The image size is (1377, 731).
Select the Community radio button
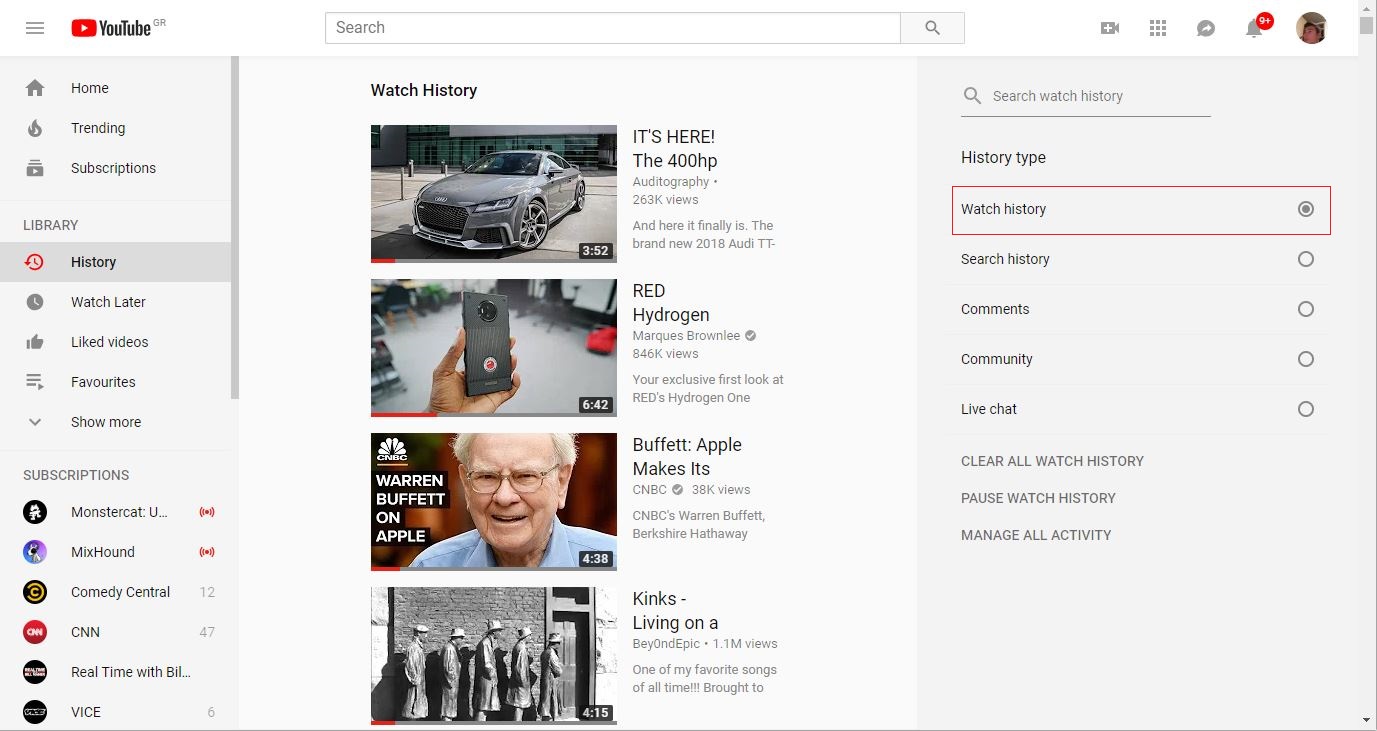coord(1305,359)
